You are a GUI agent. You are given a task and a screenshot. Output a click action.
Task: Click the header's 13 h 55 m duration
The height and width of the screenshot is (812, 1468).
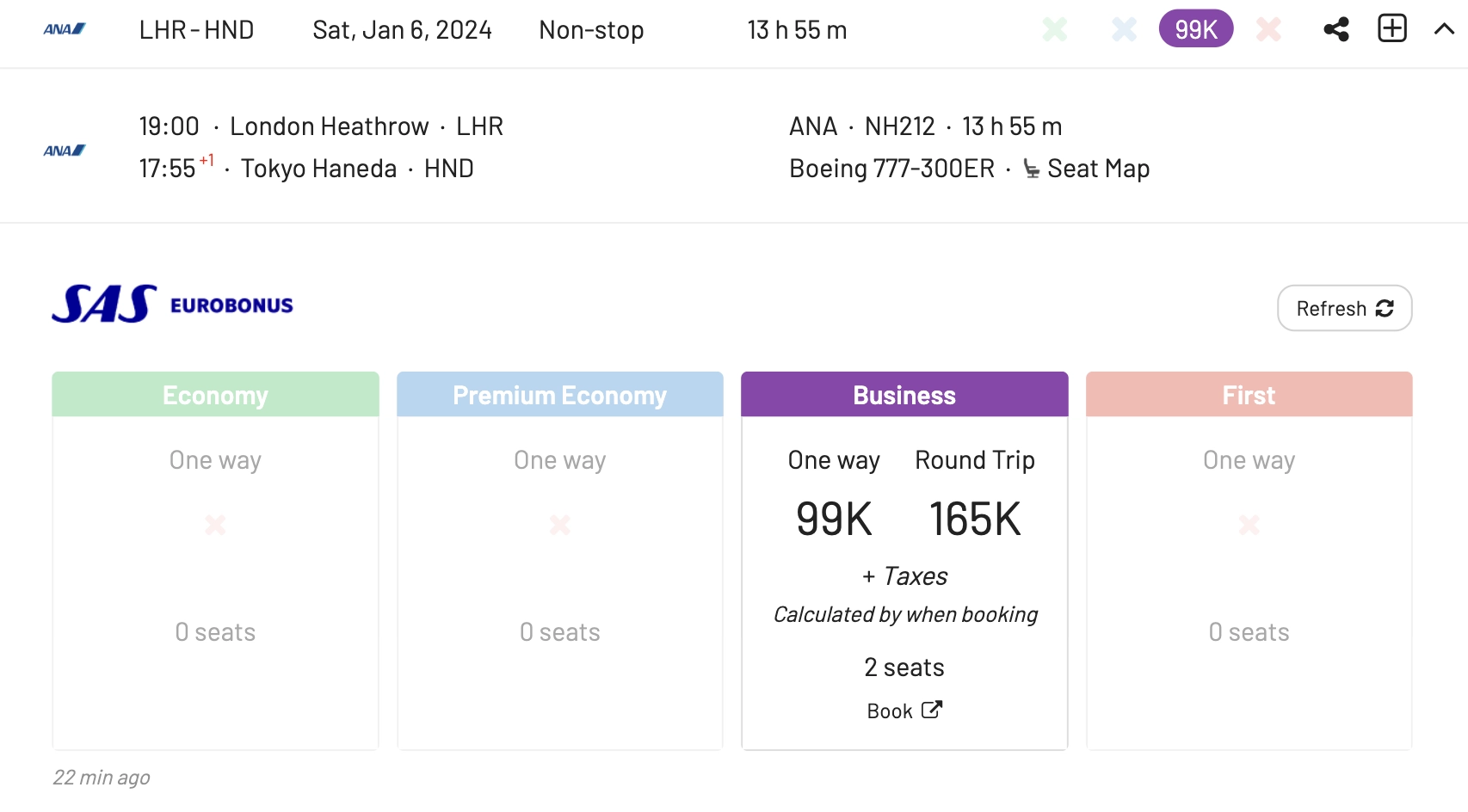point(797,30)
